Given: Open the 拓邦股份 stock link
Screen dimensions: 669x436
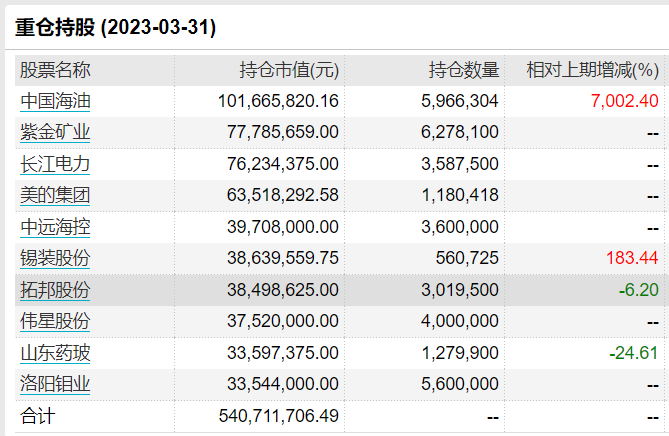Looking at the screenshot, I should pos(55,290).
